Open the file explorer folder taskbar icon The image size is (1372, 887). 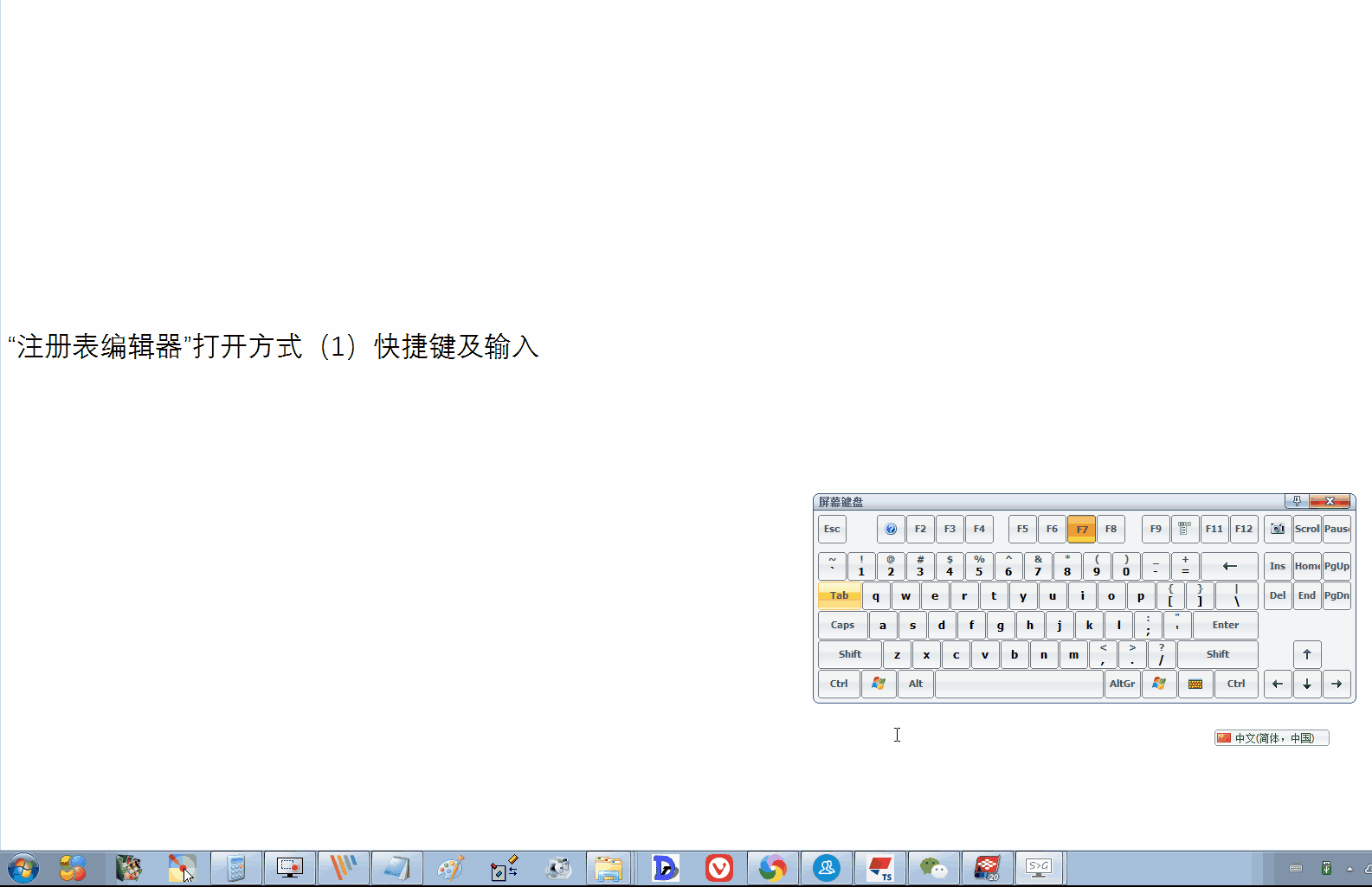pyautogui.click(x=609, y=868)
